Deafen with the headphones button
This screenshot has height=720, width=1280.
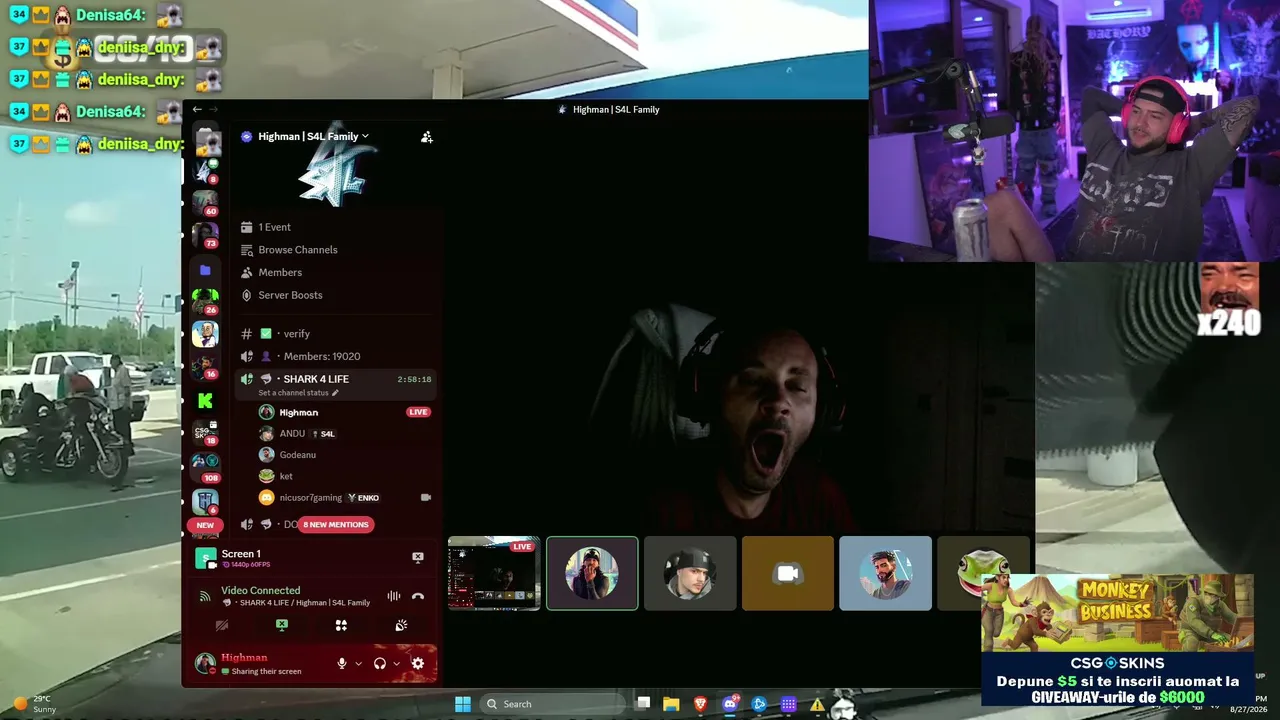click(380, 663)
